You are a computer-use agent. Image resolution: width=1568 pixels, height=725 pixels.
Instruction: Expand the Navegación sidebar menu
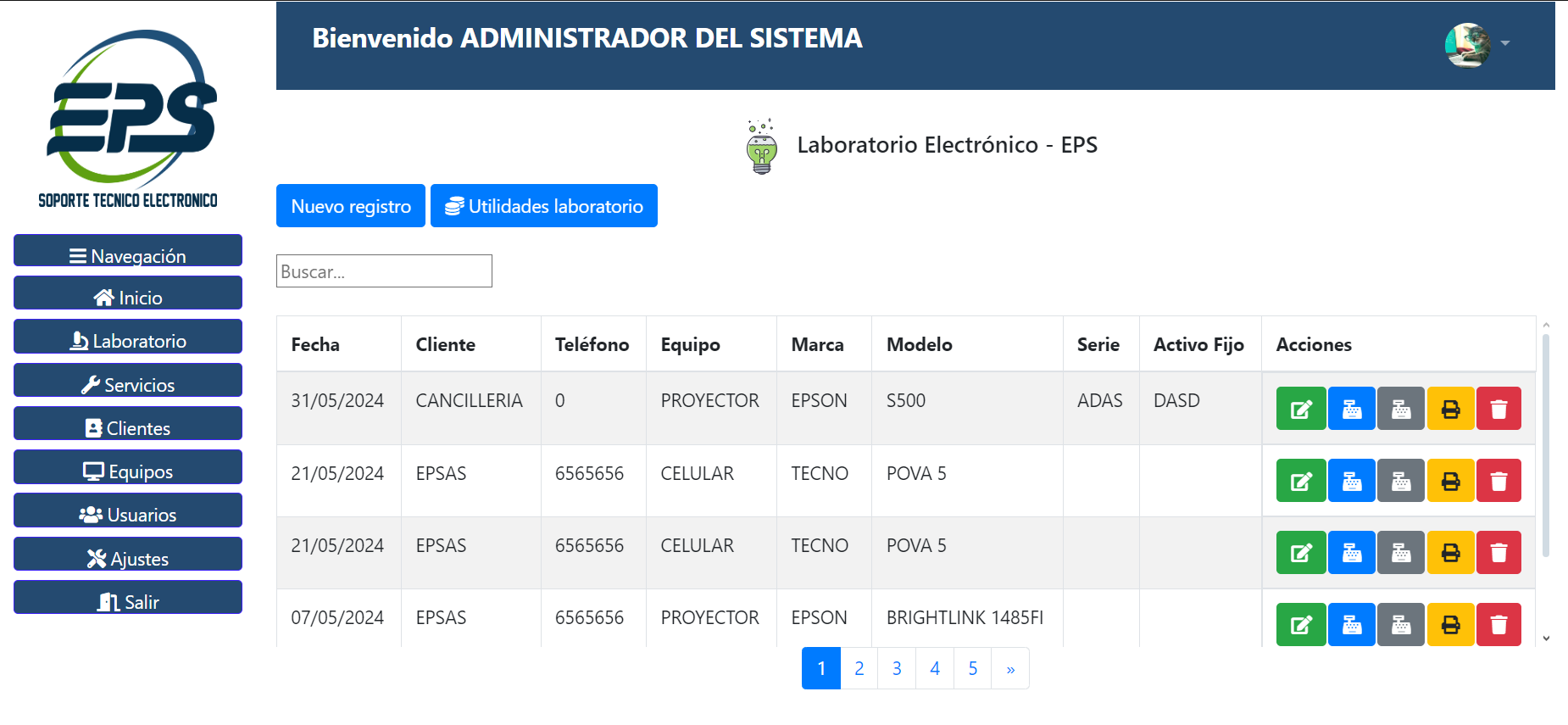128,254
